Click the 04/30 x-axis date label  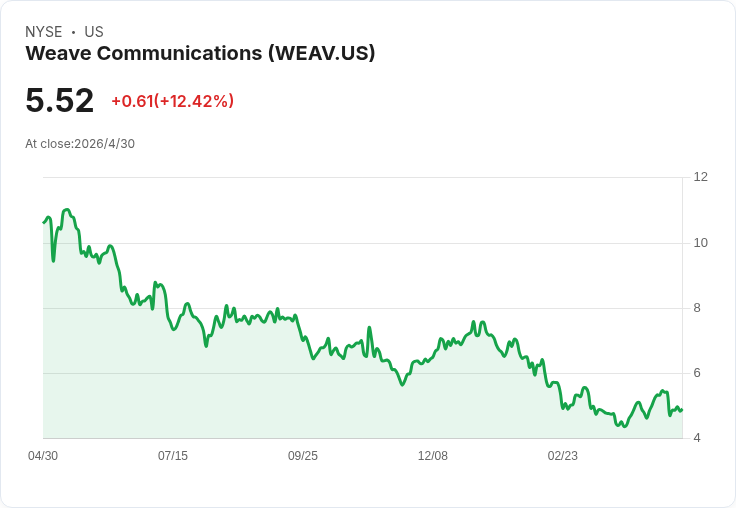[43, 456]
